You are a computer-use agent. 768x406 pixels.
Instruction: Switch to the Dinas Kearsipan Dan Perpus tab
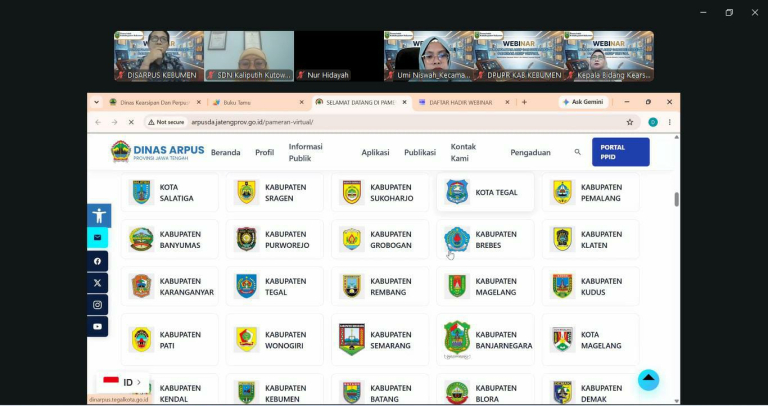pyautogui.click(x=154, y=102)
